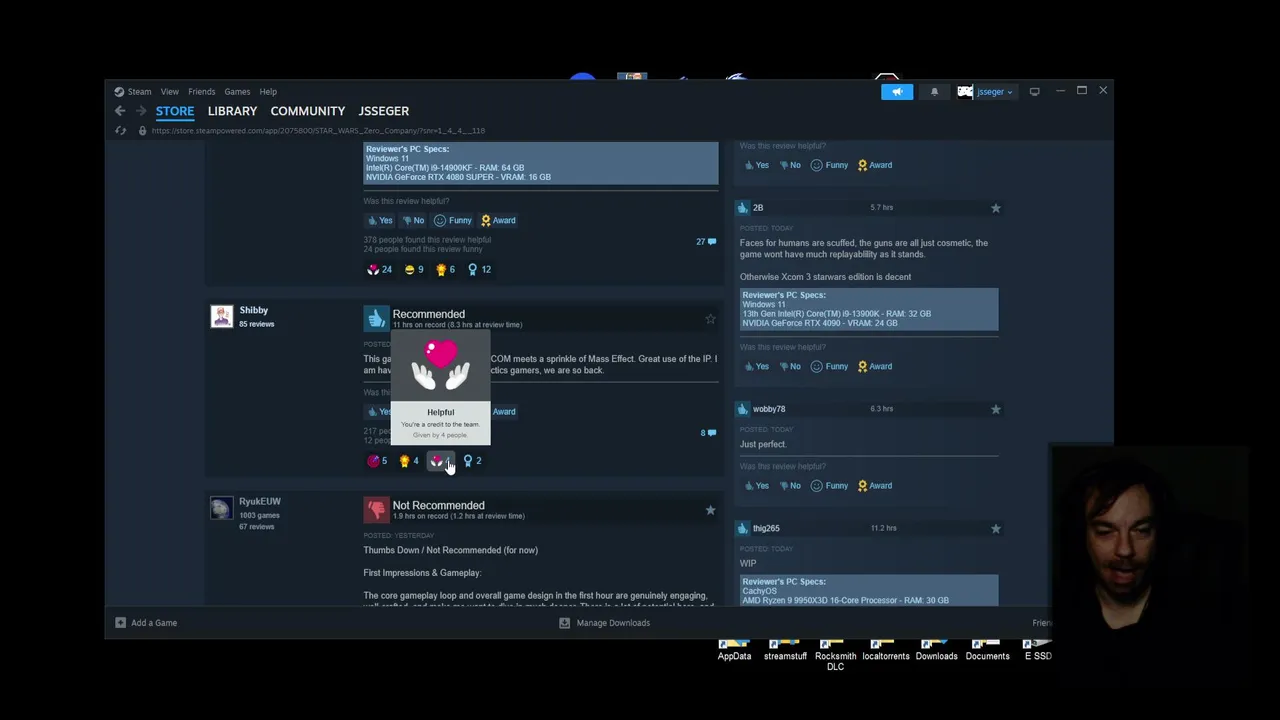Enter Big Picture mode via monitor icon
Image resolution: width=1280 pixels, height=720 pixels.
1035,92
